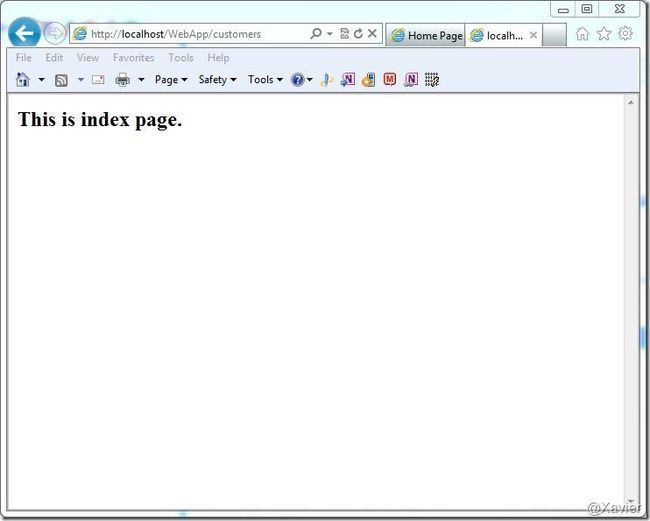Viewport: 650px width, 521px height.
Task: Open the Tools menu in menu bar
Action: [x=181, y=58]
